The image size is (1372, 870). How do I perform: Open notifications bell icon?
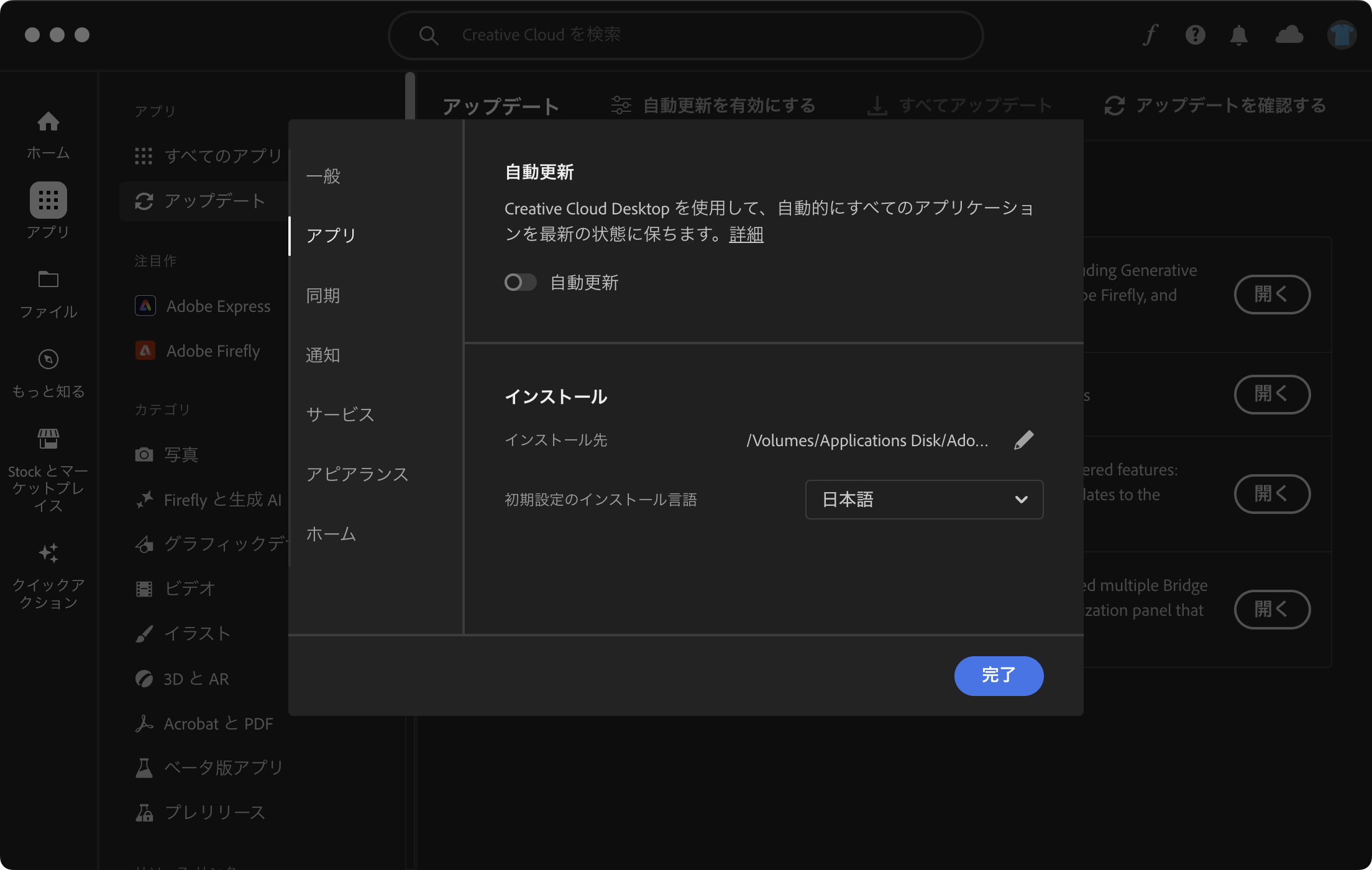(1238, 35)
